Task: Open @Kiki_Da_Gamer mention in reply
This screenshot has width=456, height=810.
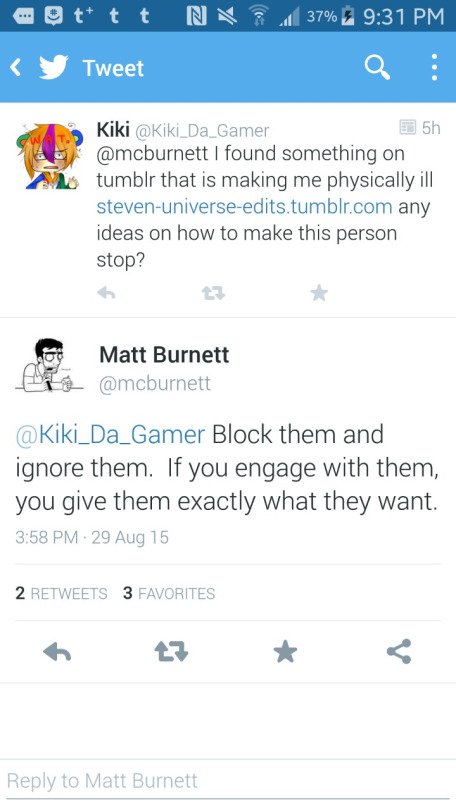Action: (110, 434)
